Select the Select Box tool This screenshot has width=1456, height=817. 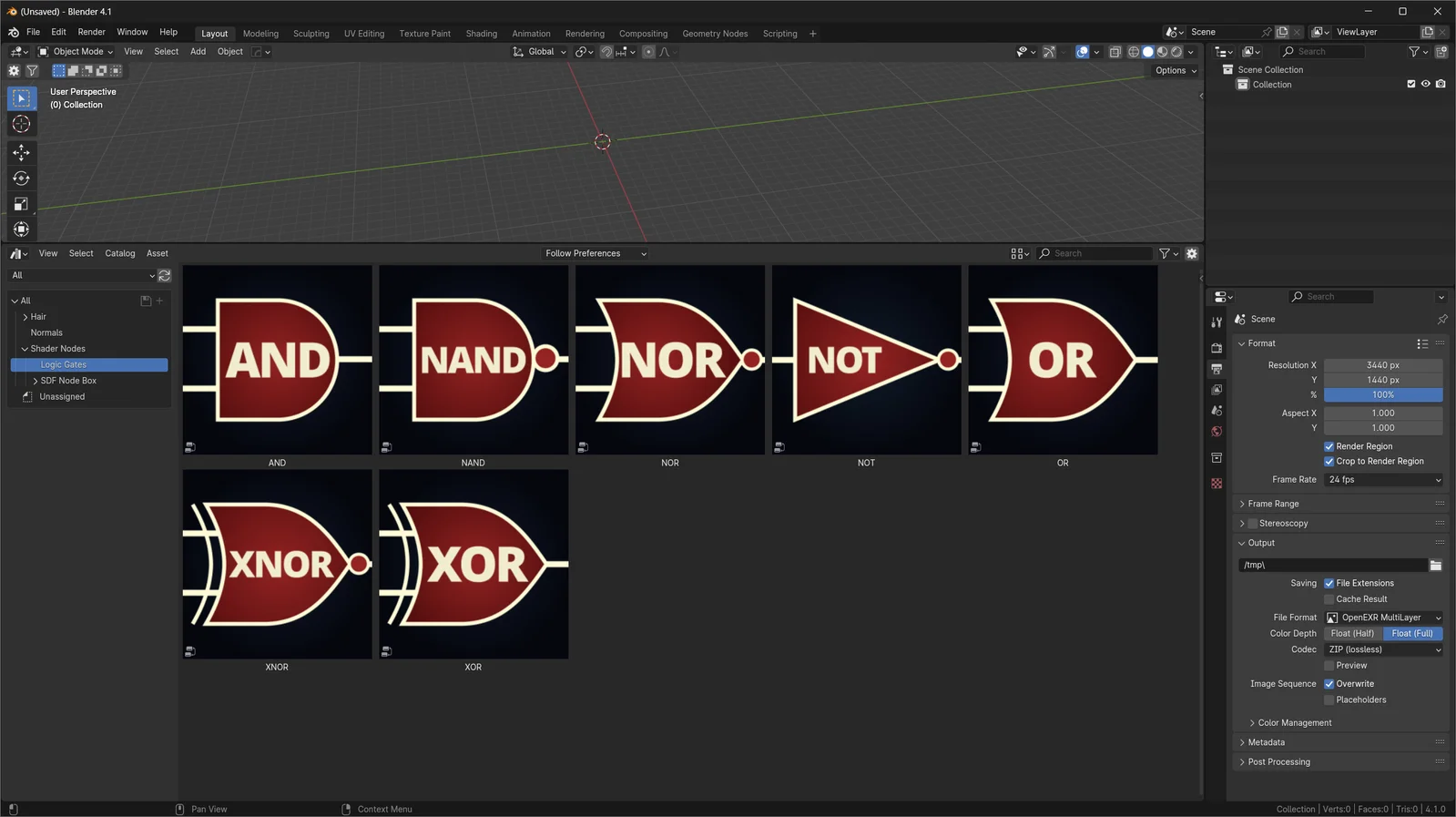pos(21,98)
